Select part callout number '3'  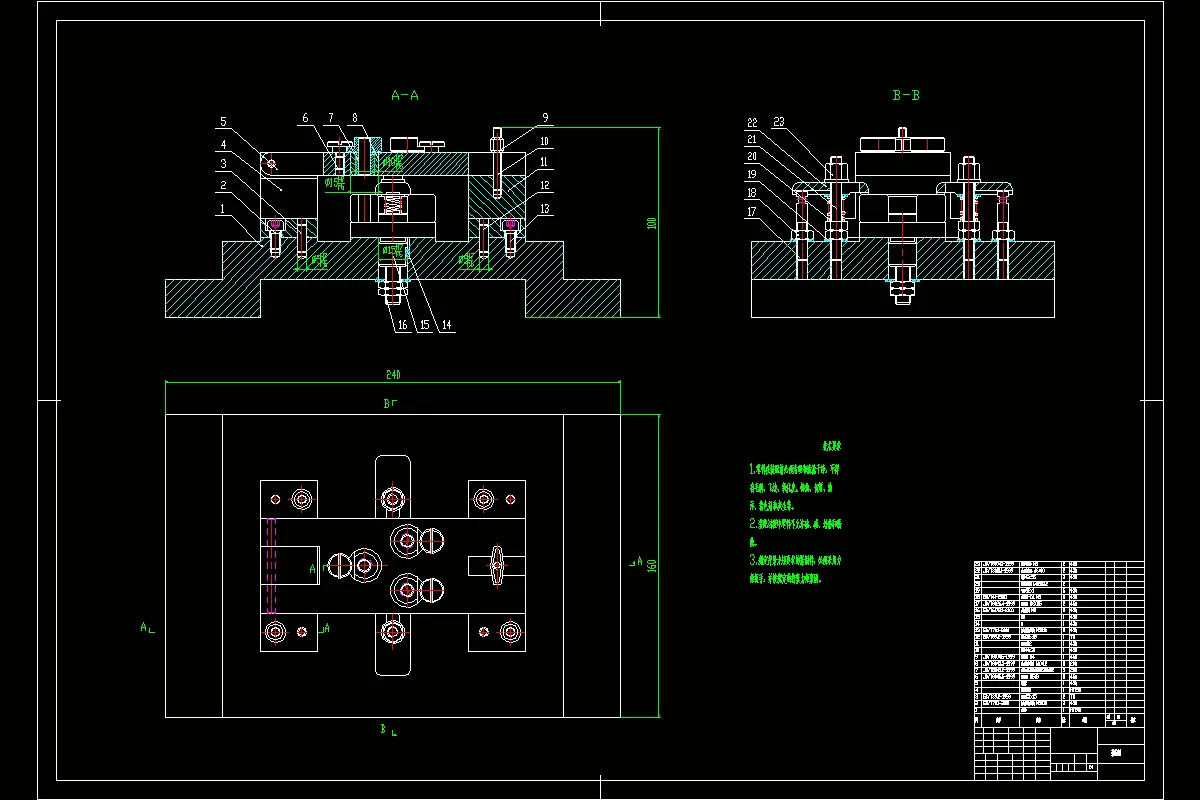point(224,164)
